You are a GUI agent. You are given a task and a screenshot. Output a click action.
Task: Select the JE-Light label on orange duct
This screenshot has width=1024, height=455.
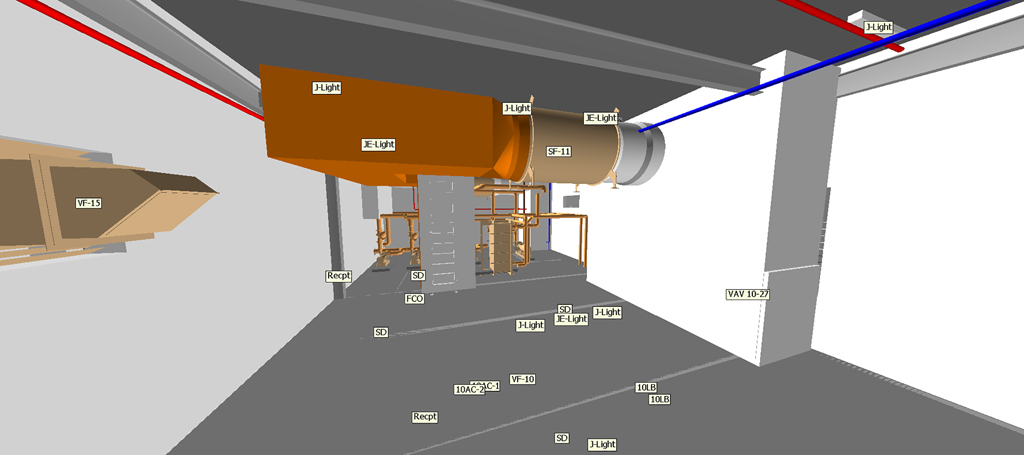click(378, 145)
